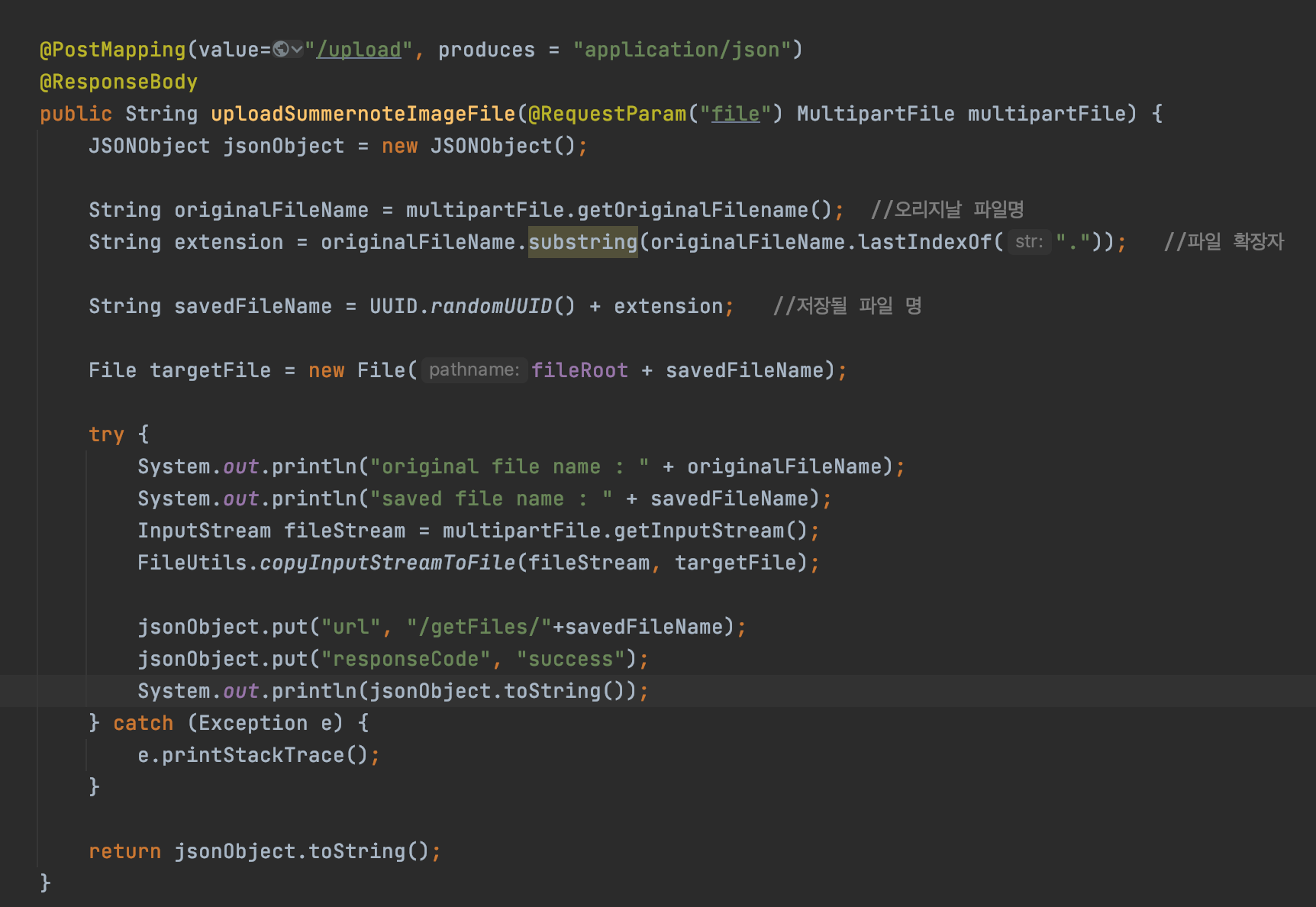The height and width of the screenshot is (907, 1316).
Task: Click jsonObject.toString() in println line
Action: (498, 691)
